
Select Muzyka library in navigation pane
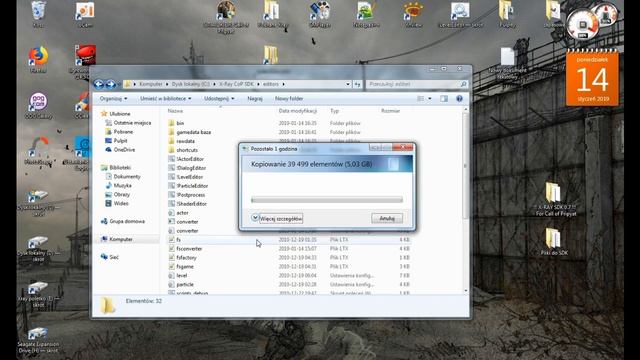click(119, 186)
